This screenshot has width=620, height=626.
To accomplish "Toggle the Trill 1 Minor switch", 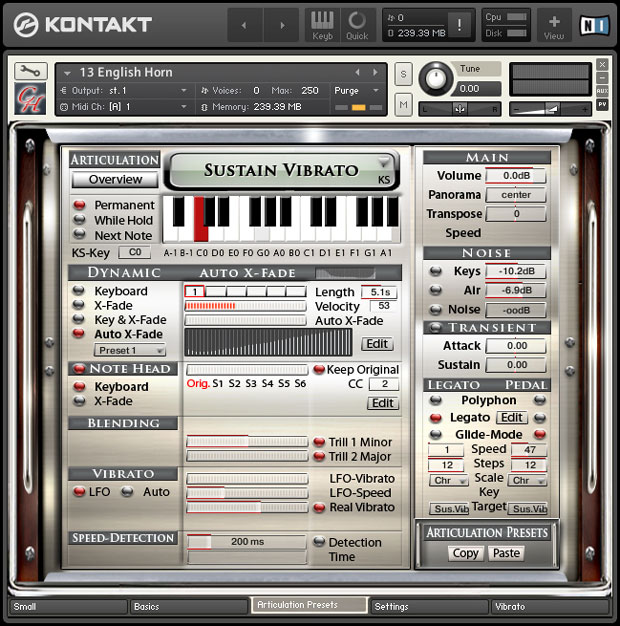I will (x=319, y=442).
